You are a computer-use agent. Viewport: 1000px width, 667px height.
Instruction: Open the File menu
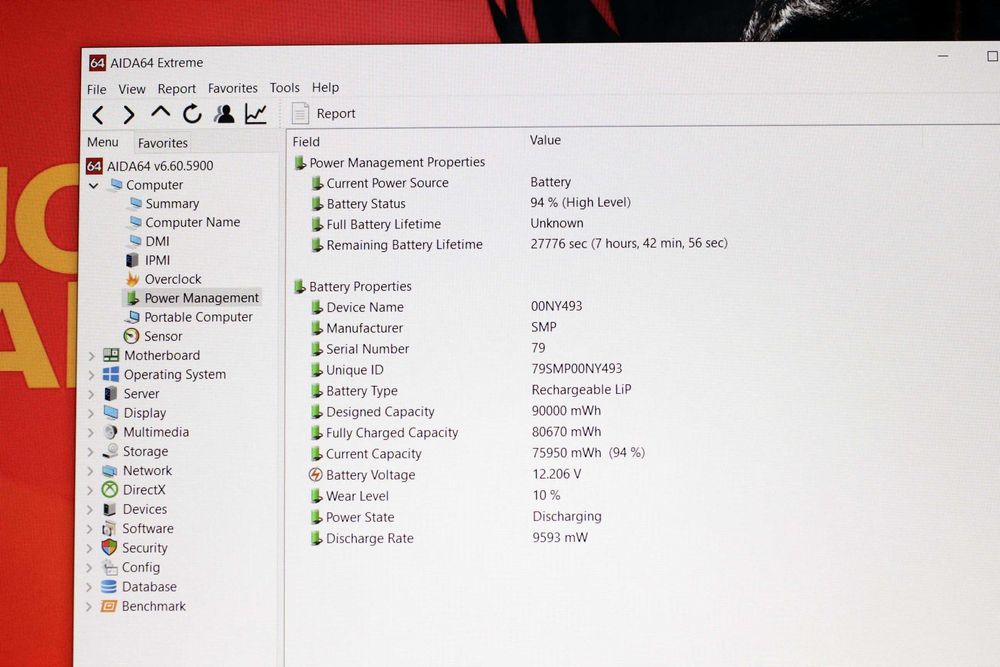tap(96, 89)
